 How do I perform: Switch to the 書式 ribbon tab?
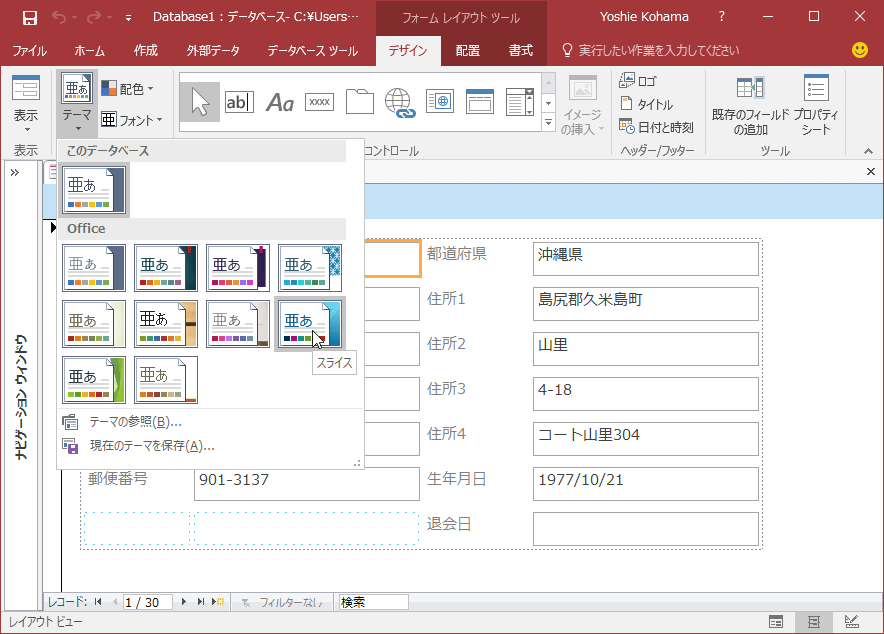tap(520, 51)
